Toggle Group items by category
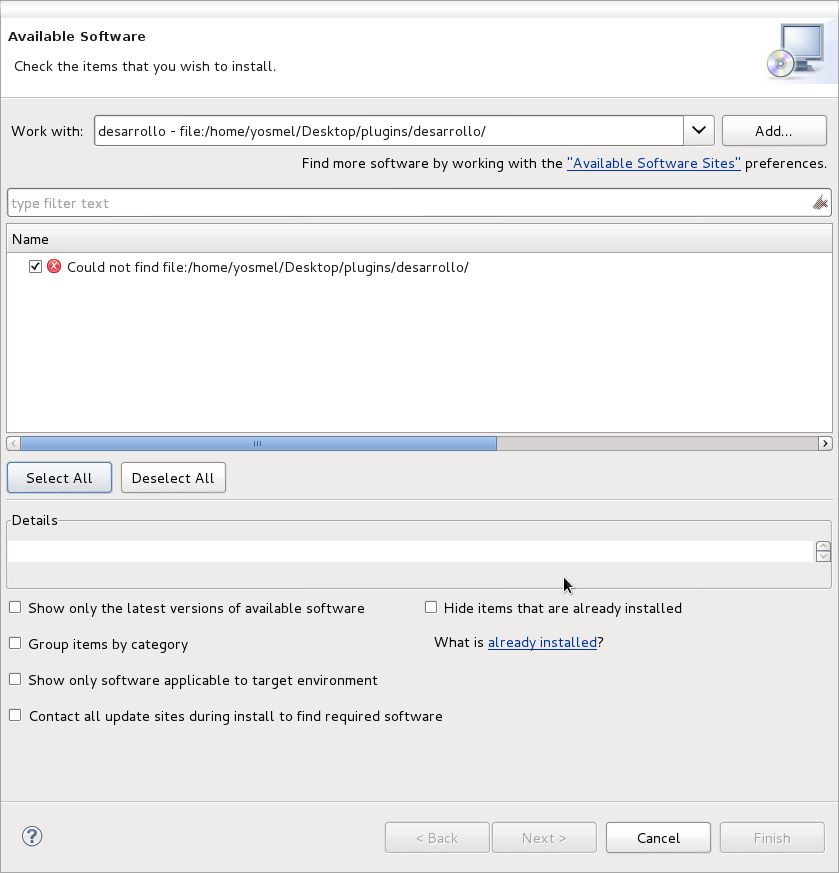839x873 pixels. [x=15, y=644]
